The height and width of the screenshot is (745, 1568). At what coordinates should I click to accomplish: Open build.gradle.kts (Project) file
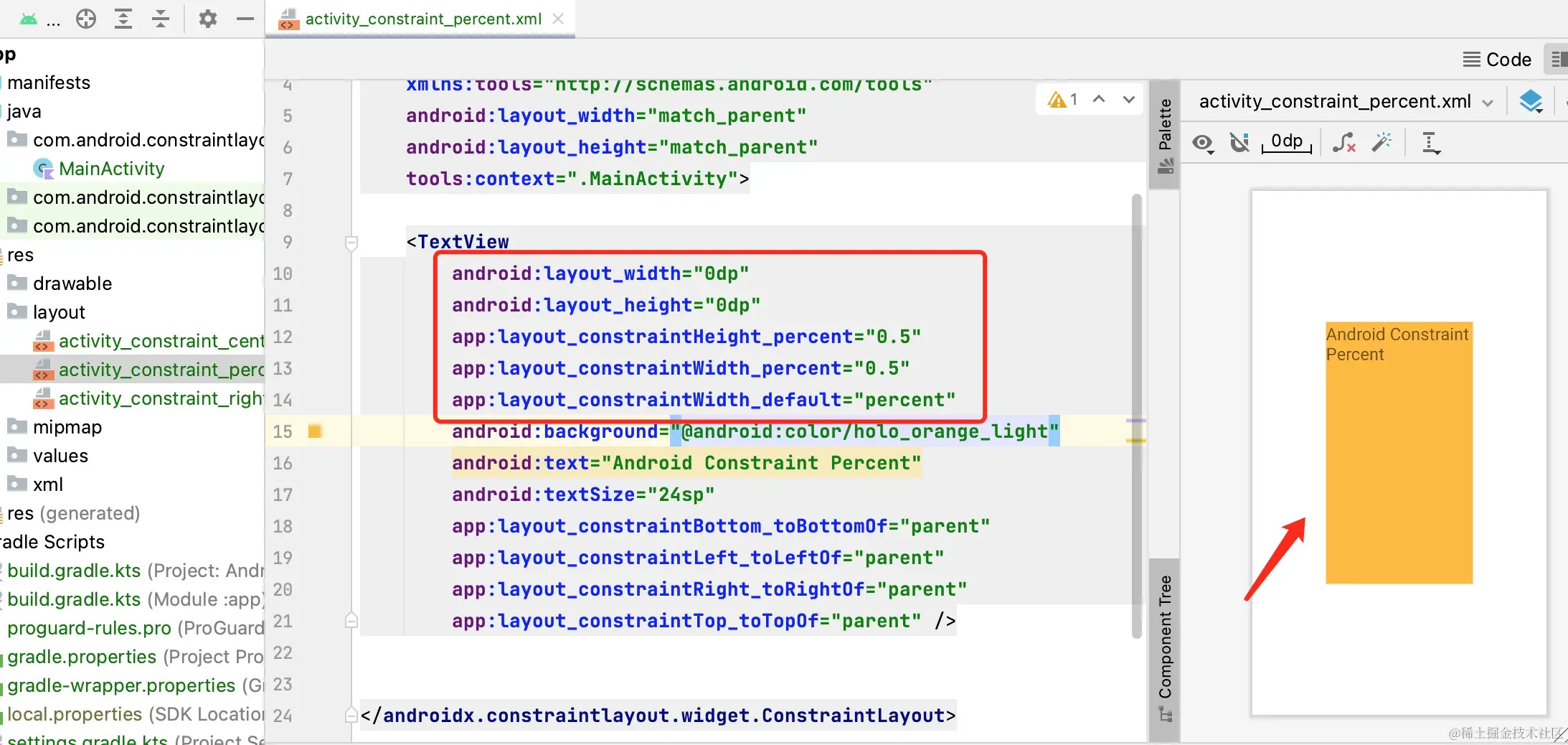136,571
